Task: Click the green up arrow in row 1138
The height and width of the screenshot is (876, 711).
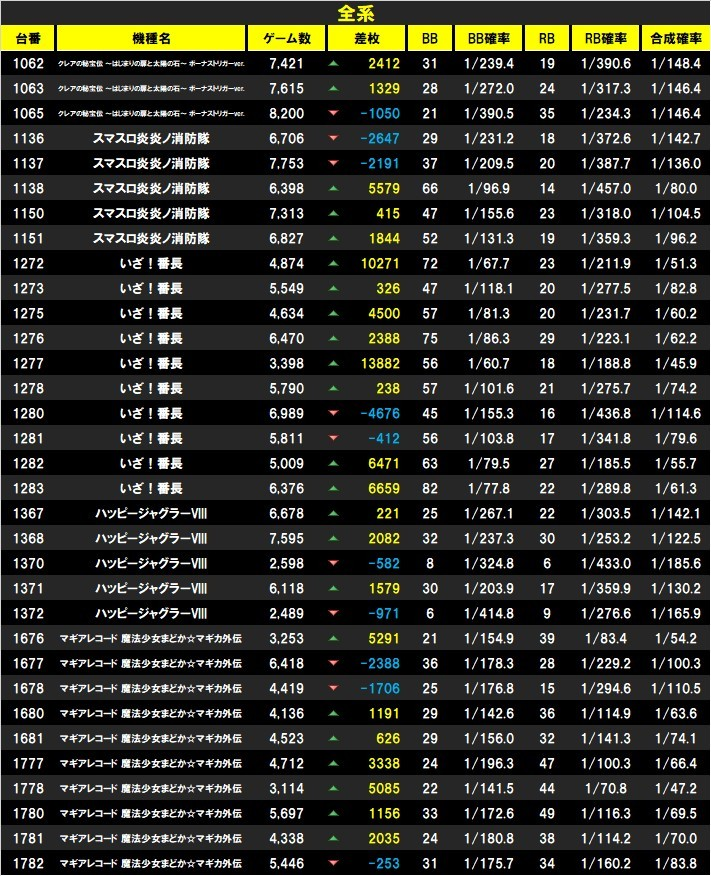Action: (x=333, y=189)
